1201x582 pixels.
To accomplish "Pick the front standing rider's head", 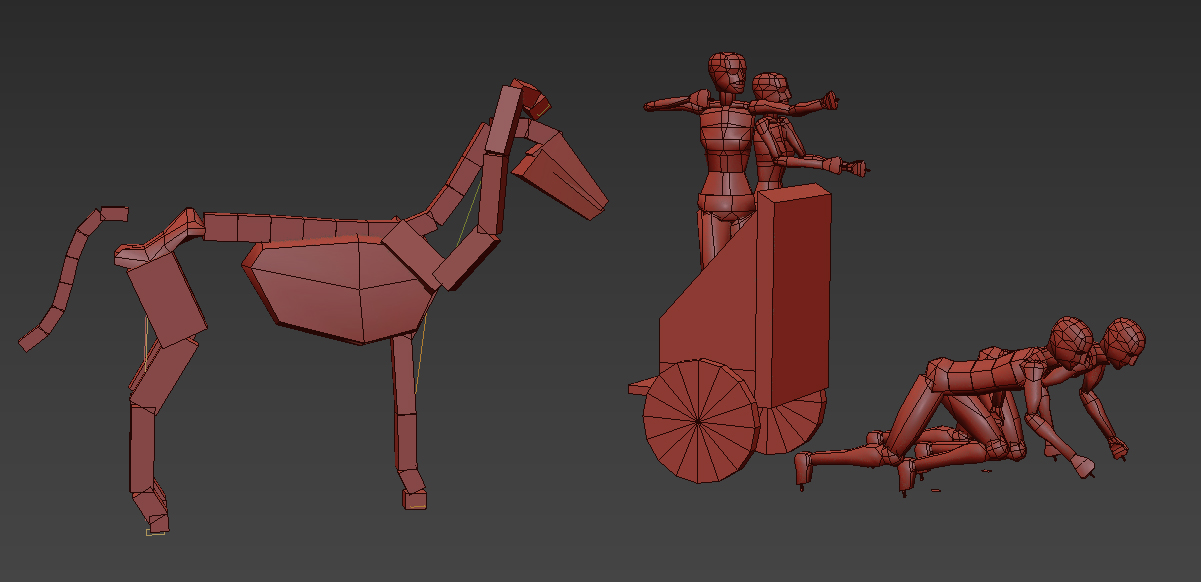I will [727, 75].
